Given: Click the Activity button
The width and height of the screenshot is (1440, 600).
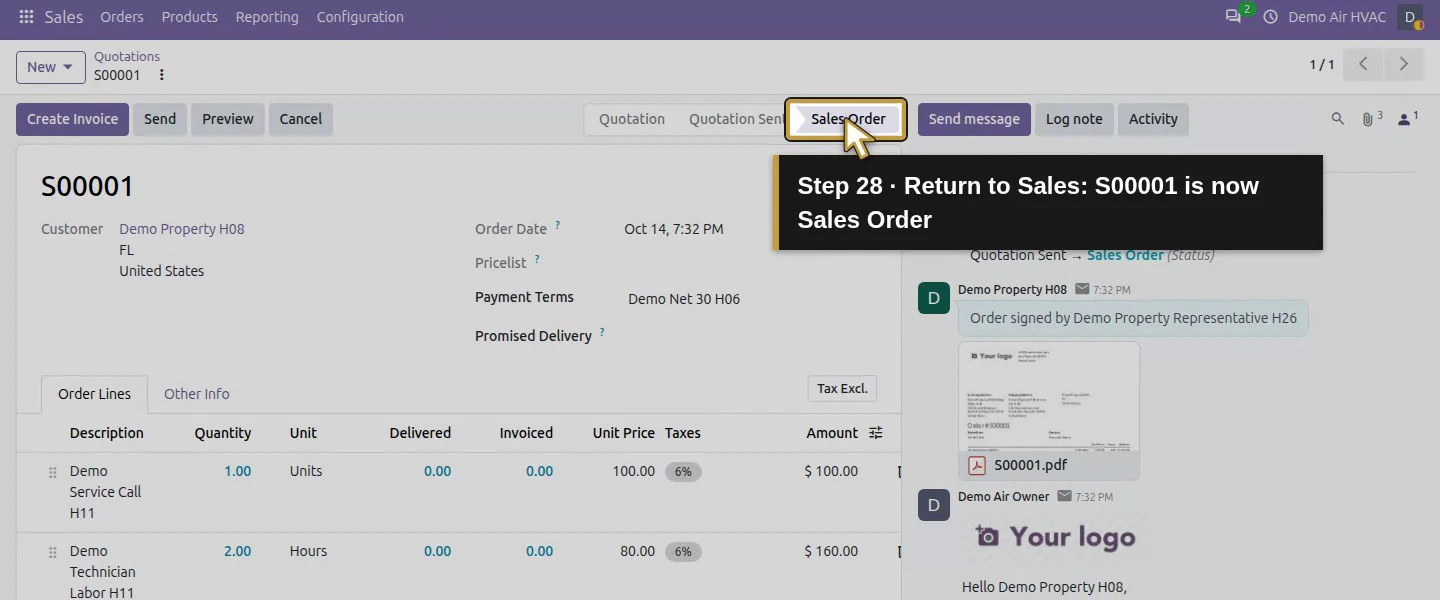Looking at the screenshot, I should tap(1153, 119).
